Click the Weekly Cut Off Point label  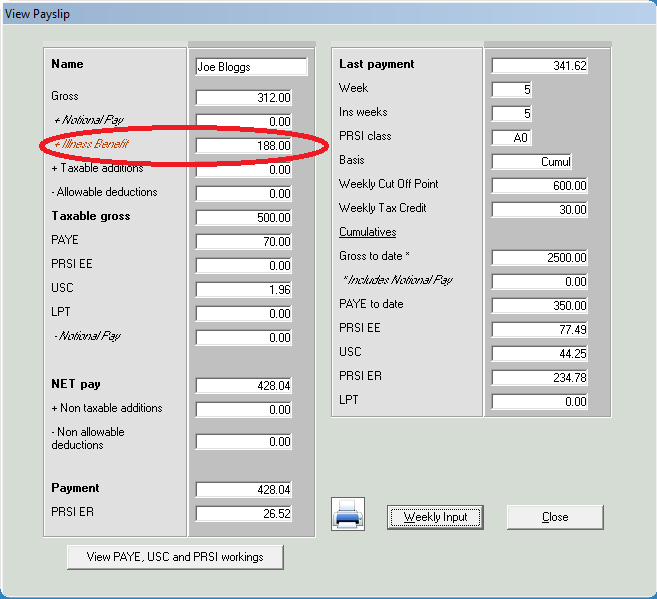coord(388,184)
